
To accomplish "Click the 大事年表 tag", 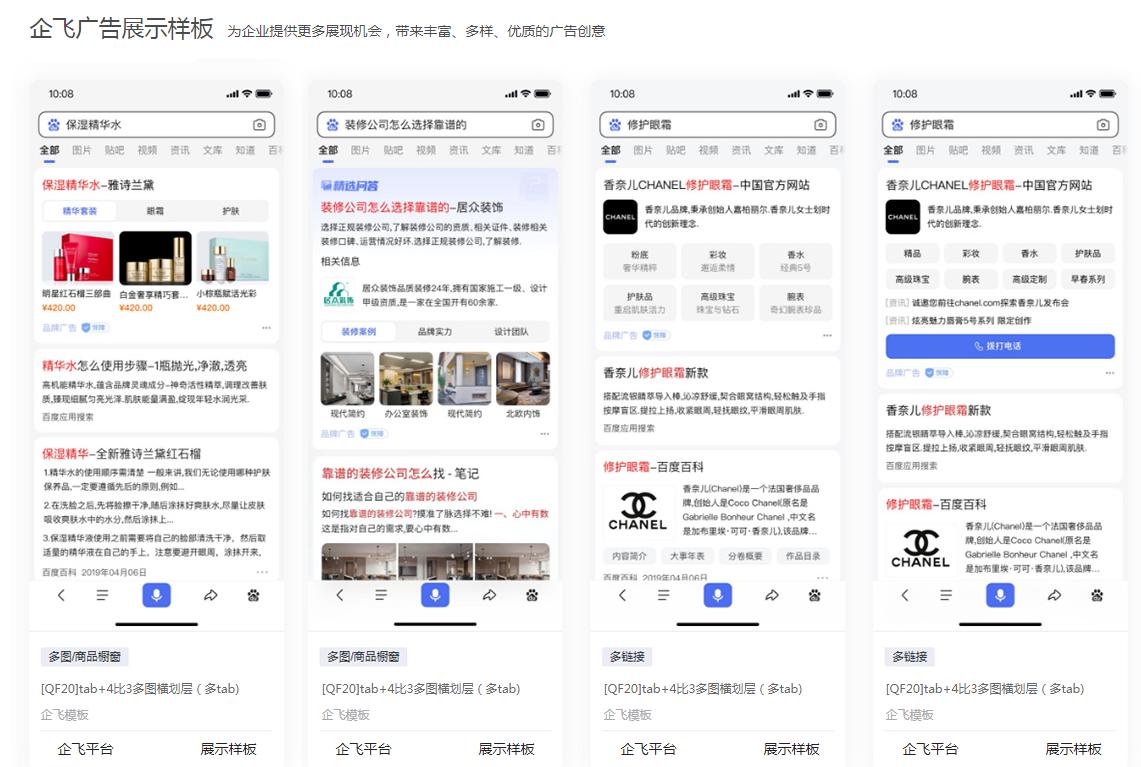I will pos(687,556).
